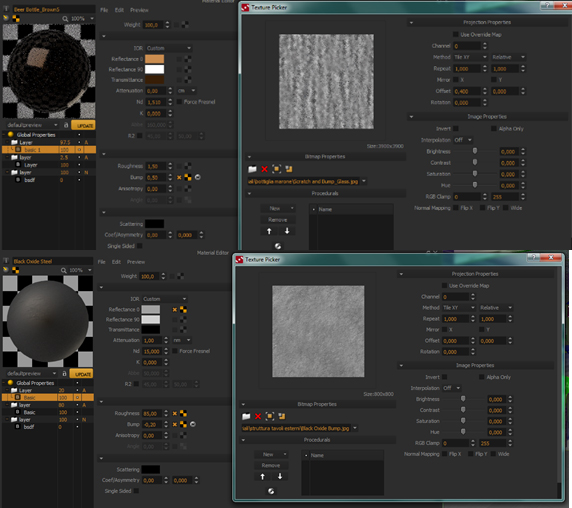Screen dimensions: 572x508
Task: Open Roughness texture slot in Beer Bottle editor
Action: point(188,166)
